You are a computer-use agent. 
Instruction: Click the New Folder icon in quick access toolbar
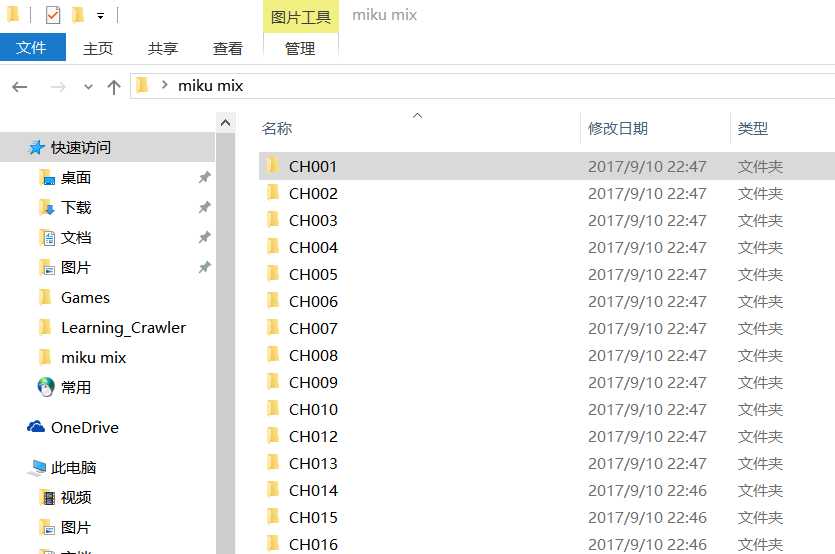pos(78,15)
